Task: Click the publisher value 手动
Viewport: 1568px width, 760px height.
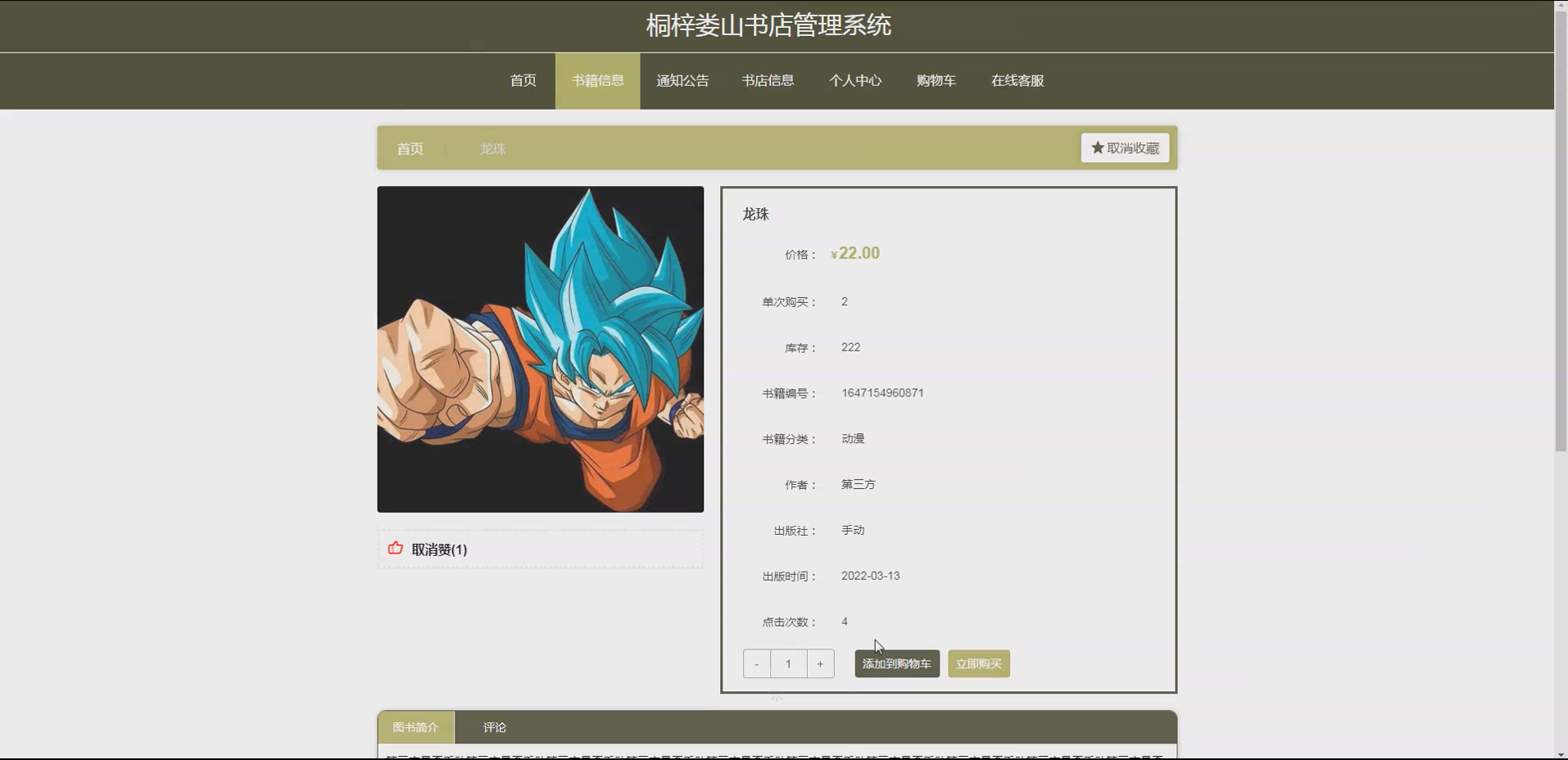Action: coord(853,531)
